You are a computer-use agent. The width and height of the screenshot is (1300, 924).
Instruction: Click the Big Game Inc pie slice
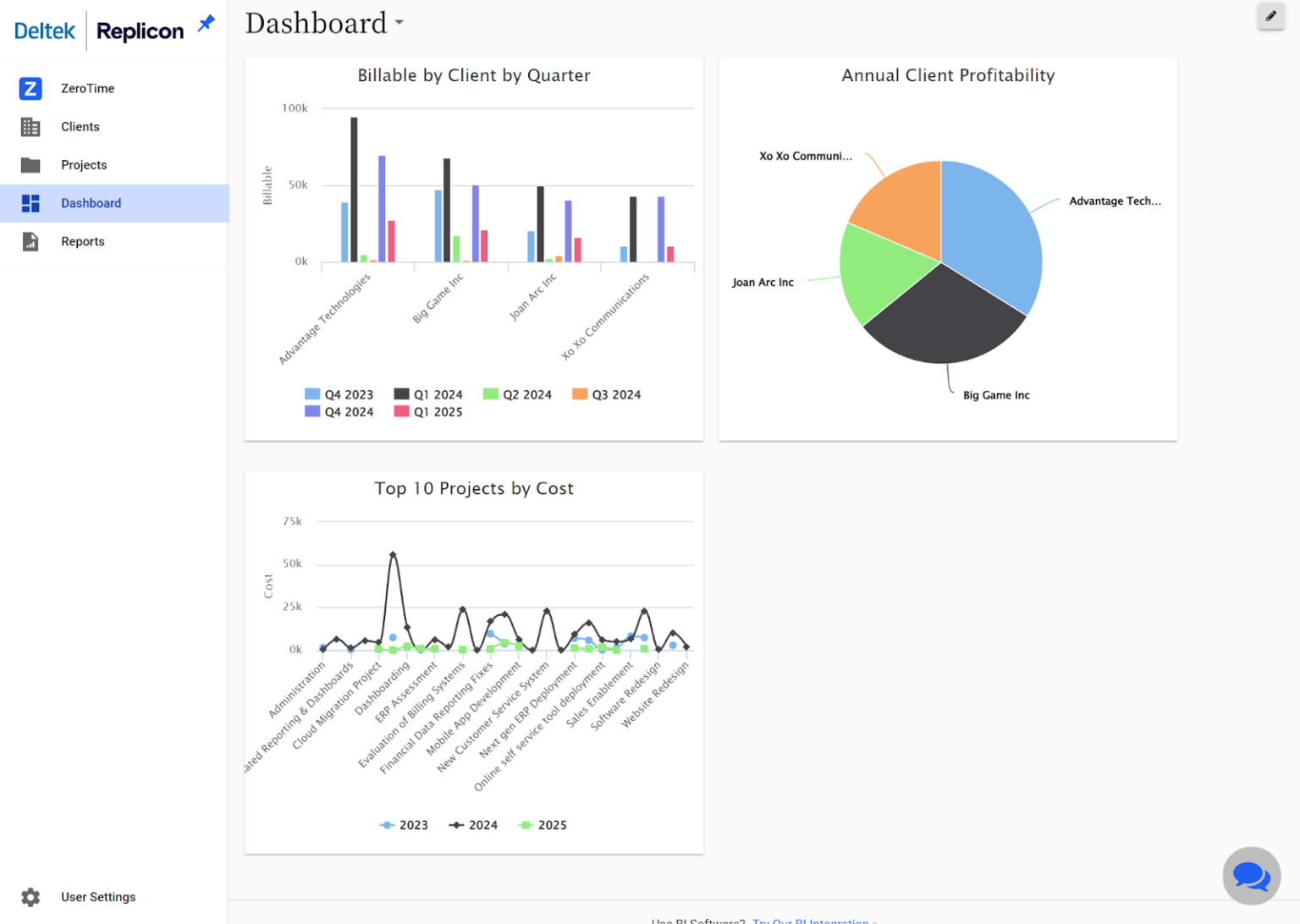point(944,322)
